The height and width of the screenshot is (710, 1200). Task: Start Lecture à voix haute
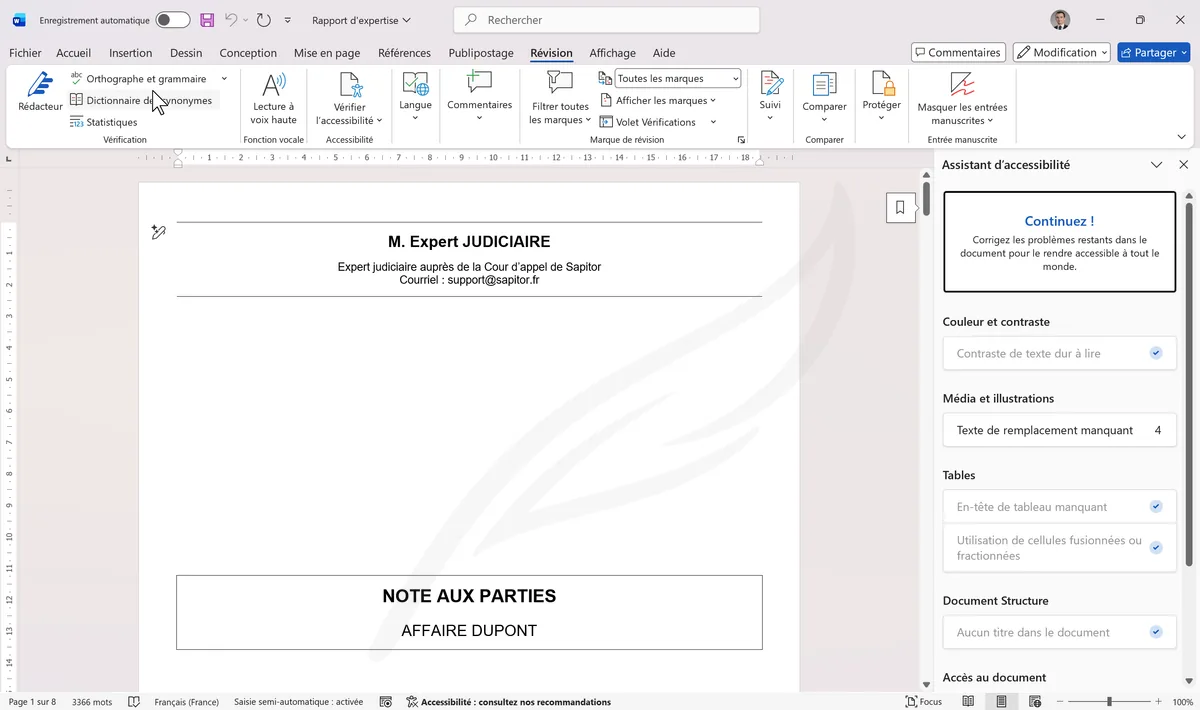273,98
